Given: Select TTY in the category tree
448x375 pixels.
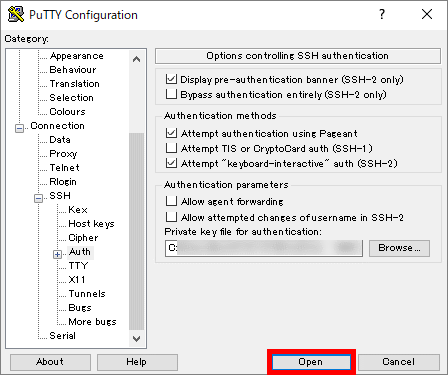Looking at the screenshot, I should click(x=78, y=266).
